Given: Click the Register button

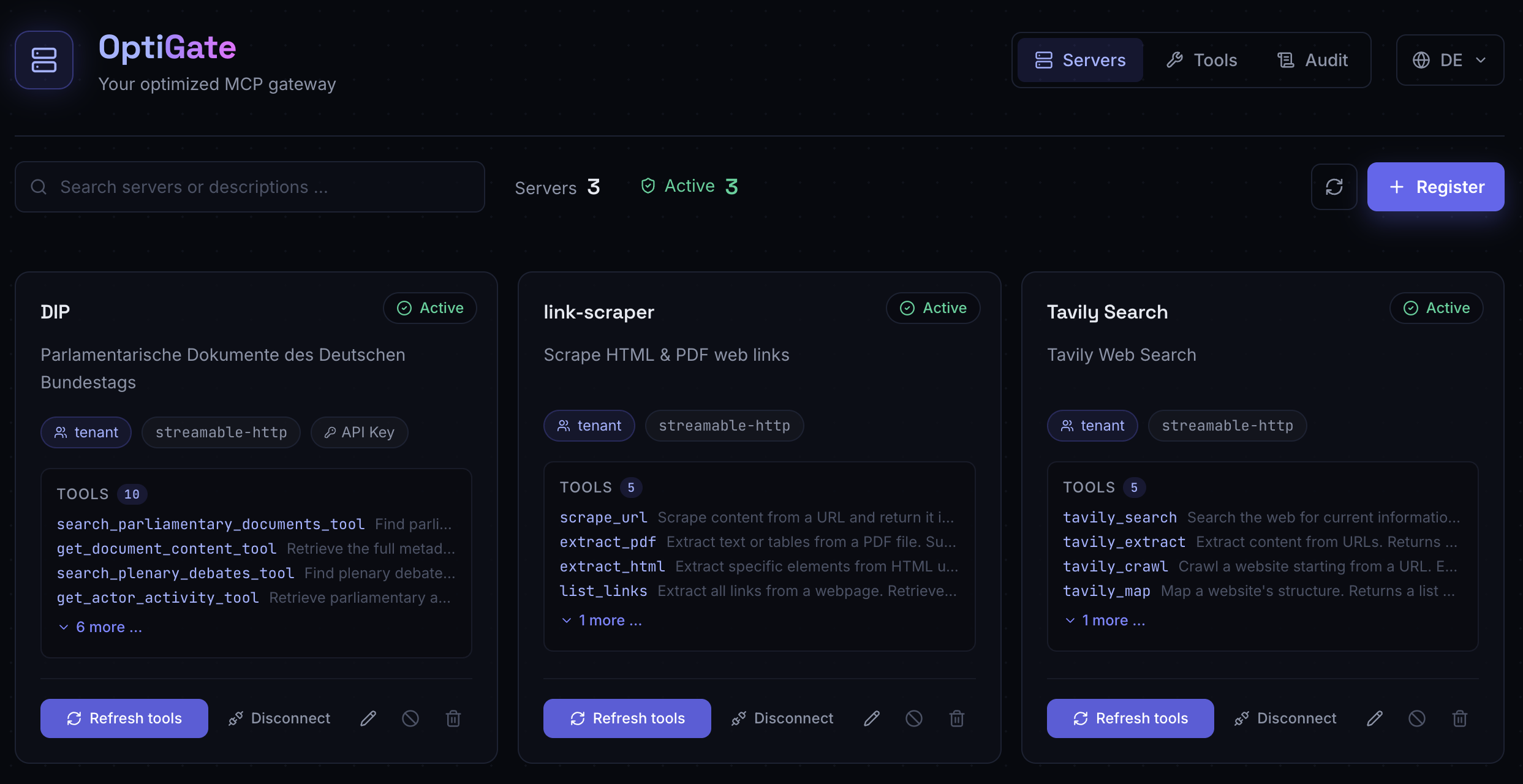Looking at the screenshot, I should click(1435, 187).
